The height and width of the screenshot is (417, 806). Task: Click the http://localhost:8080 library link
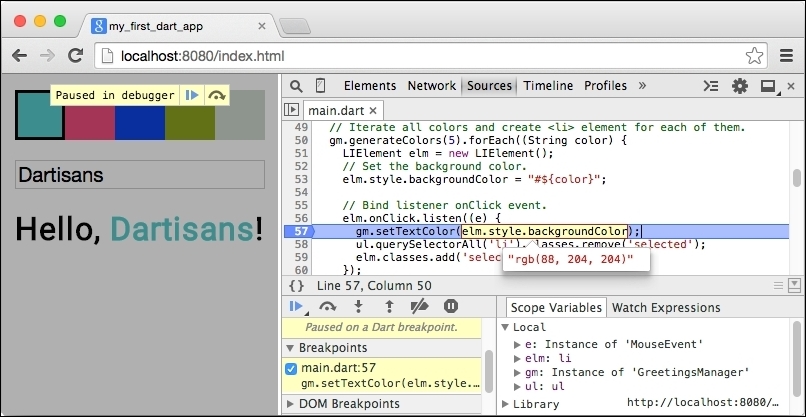[703, 403]
